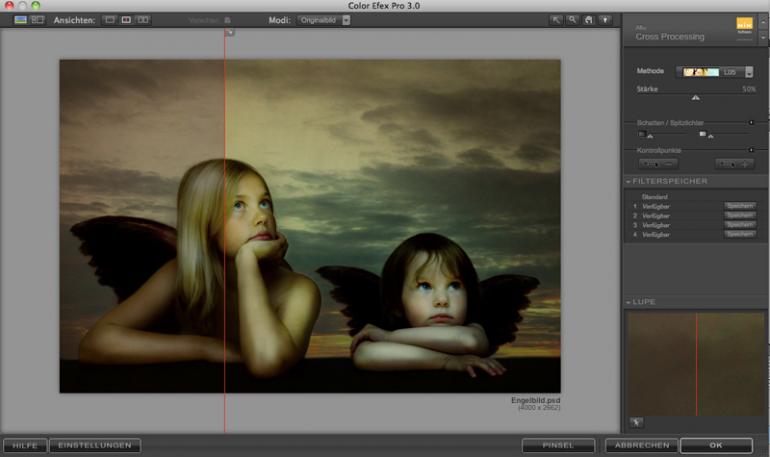Collapse the Lupe section
Viewport: 770px width, 457px height.
(x=628, y=302)
